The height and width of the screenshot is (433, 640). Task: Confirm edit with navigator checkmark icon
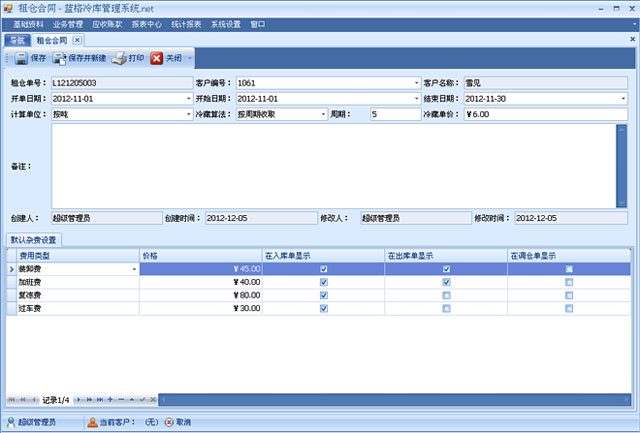pos(142,400)
